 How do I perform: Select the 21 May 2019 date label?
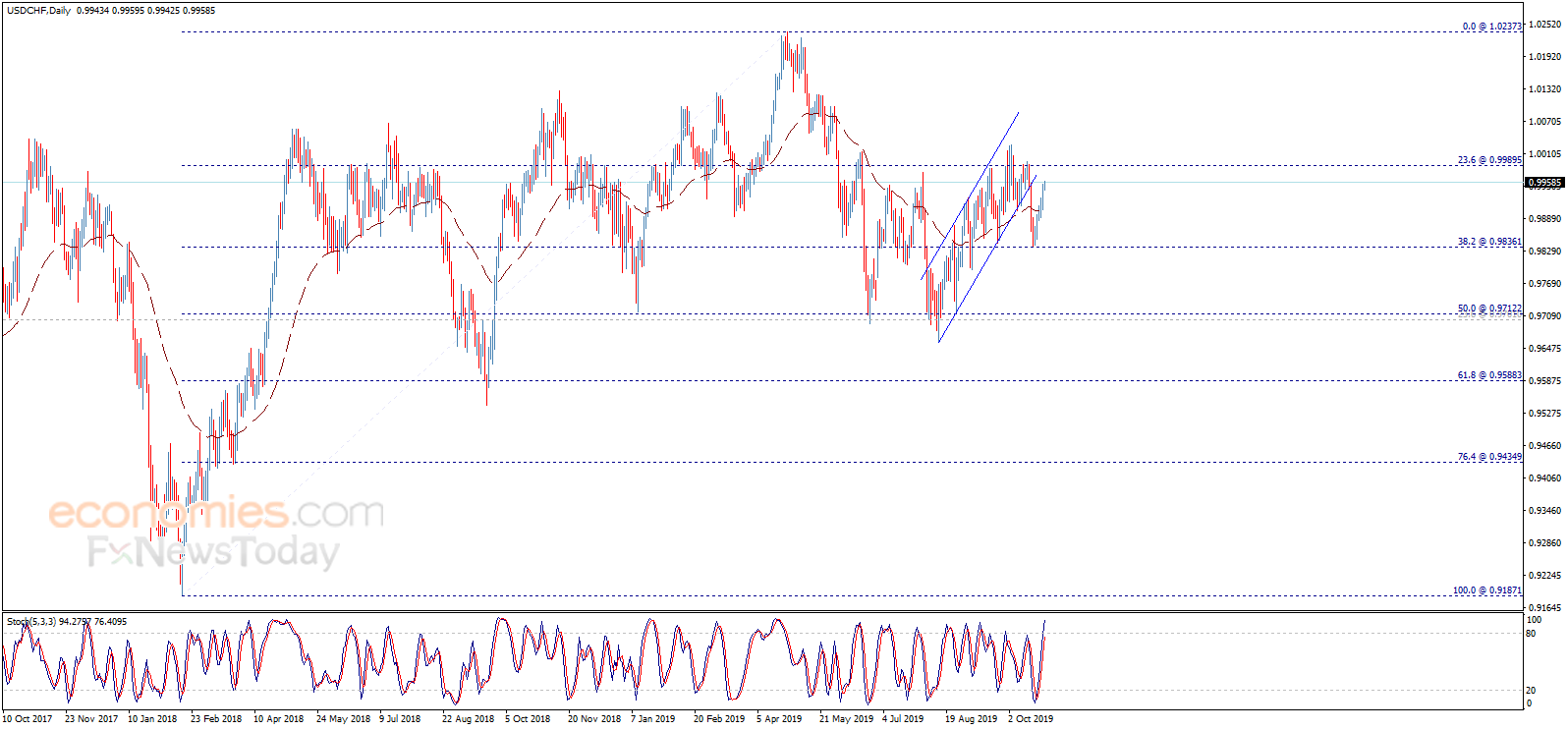847,719
